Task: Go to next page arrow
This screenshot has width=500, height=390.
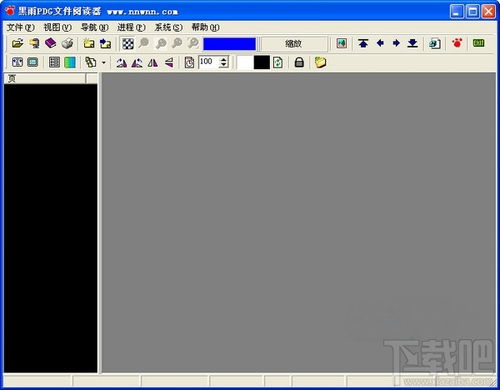Action: point(396,43)
